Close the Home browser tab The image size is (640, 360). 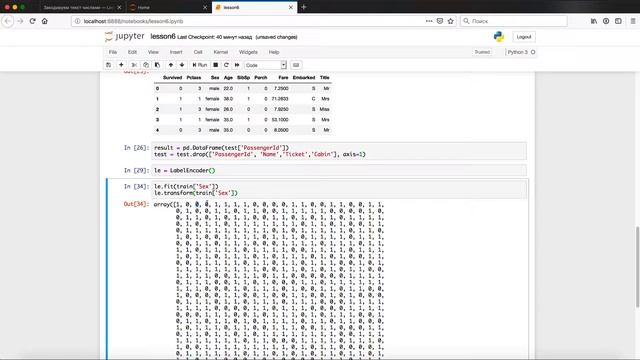pyautogui.click(x=205, y=7)
